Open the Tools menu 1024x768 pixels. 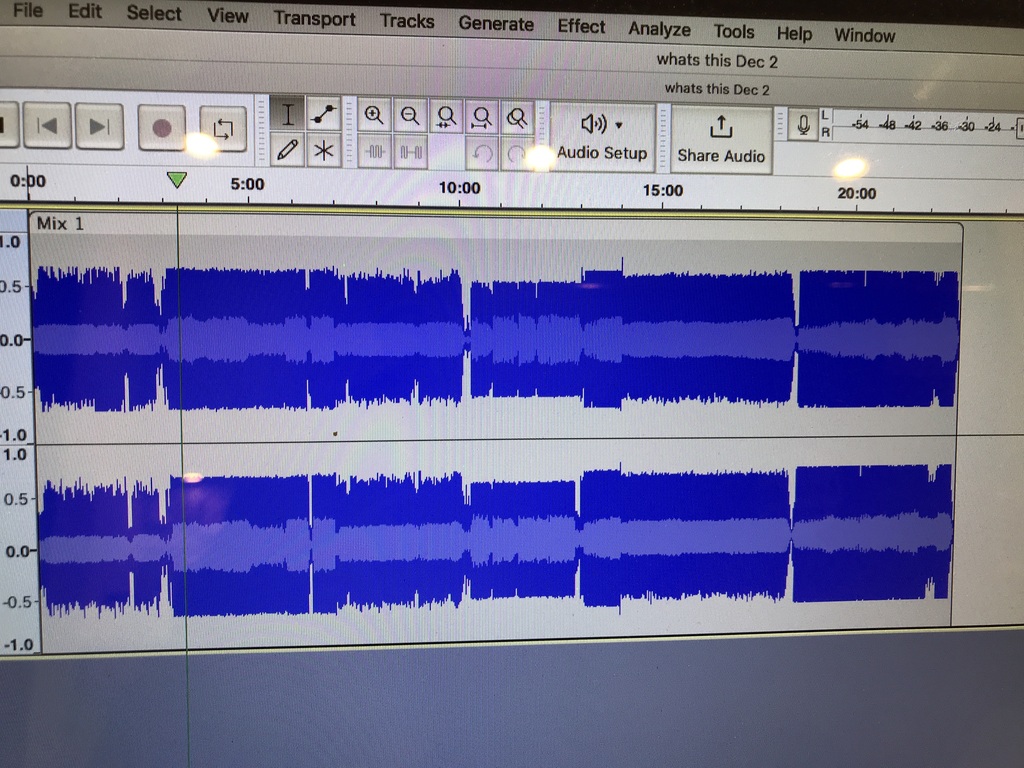click(x=734, y=31)
